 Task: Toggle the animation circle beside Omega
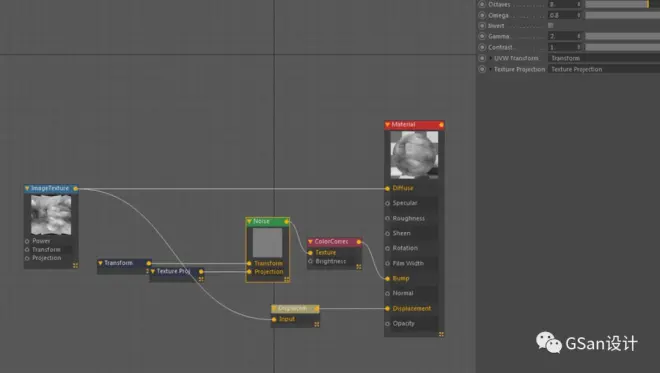[482, 15]
